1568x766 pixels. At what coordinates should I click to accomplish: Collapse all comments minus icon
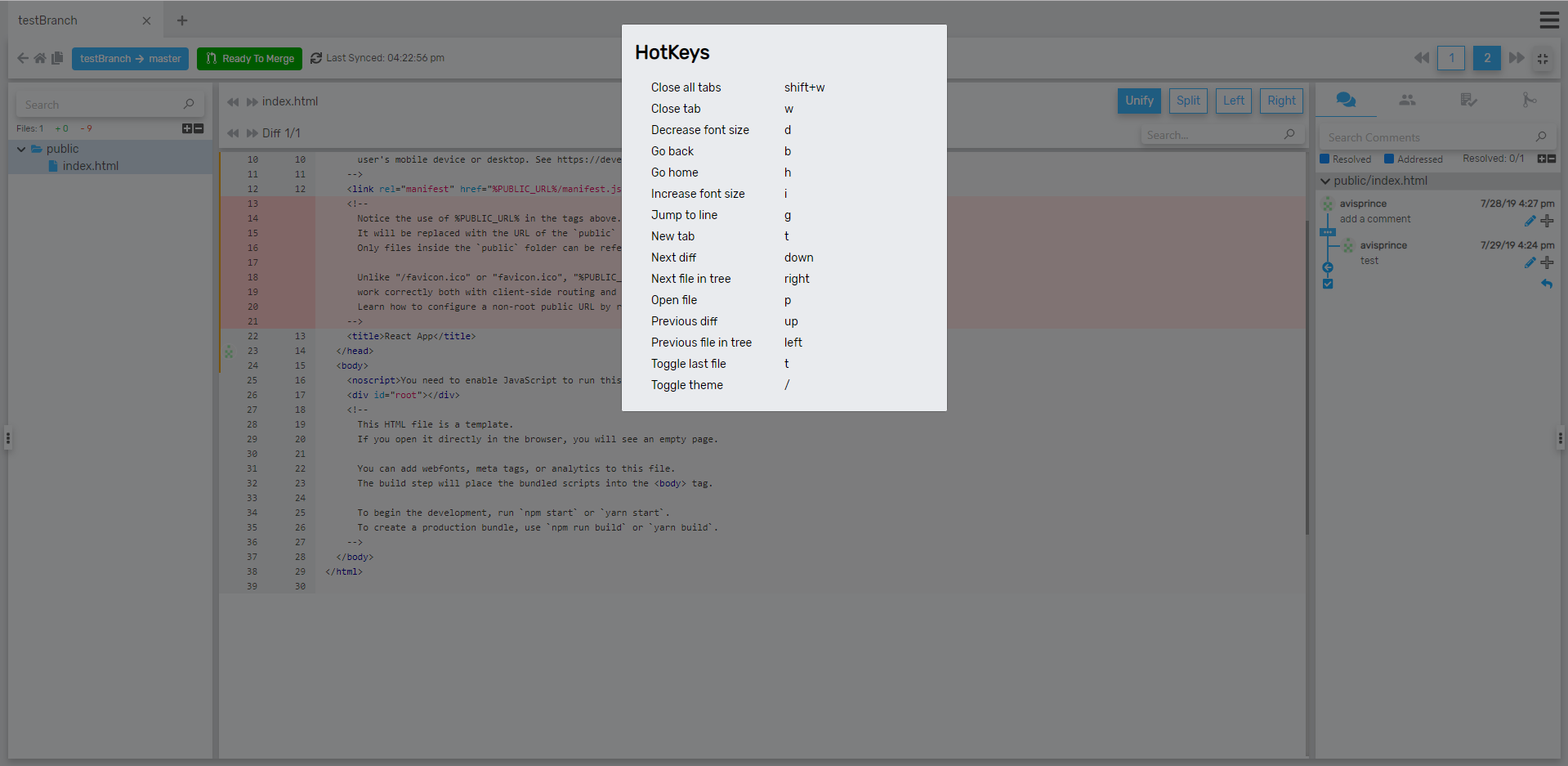[1552, 159]
